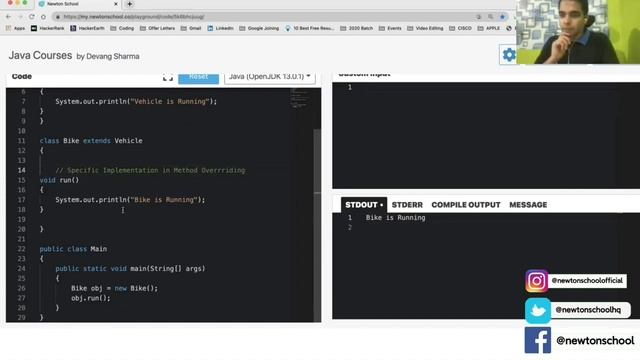Open the 2020 Batch bookmarks folder
Screen dimensions: 640x360
357,28
